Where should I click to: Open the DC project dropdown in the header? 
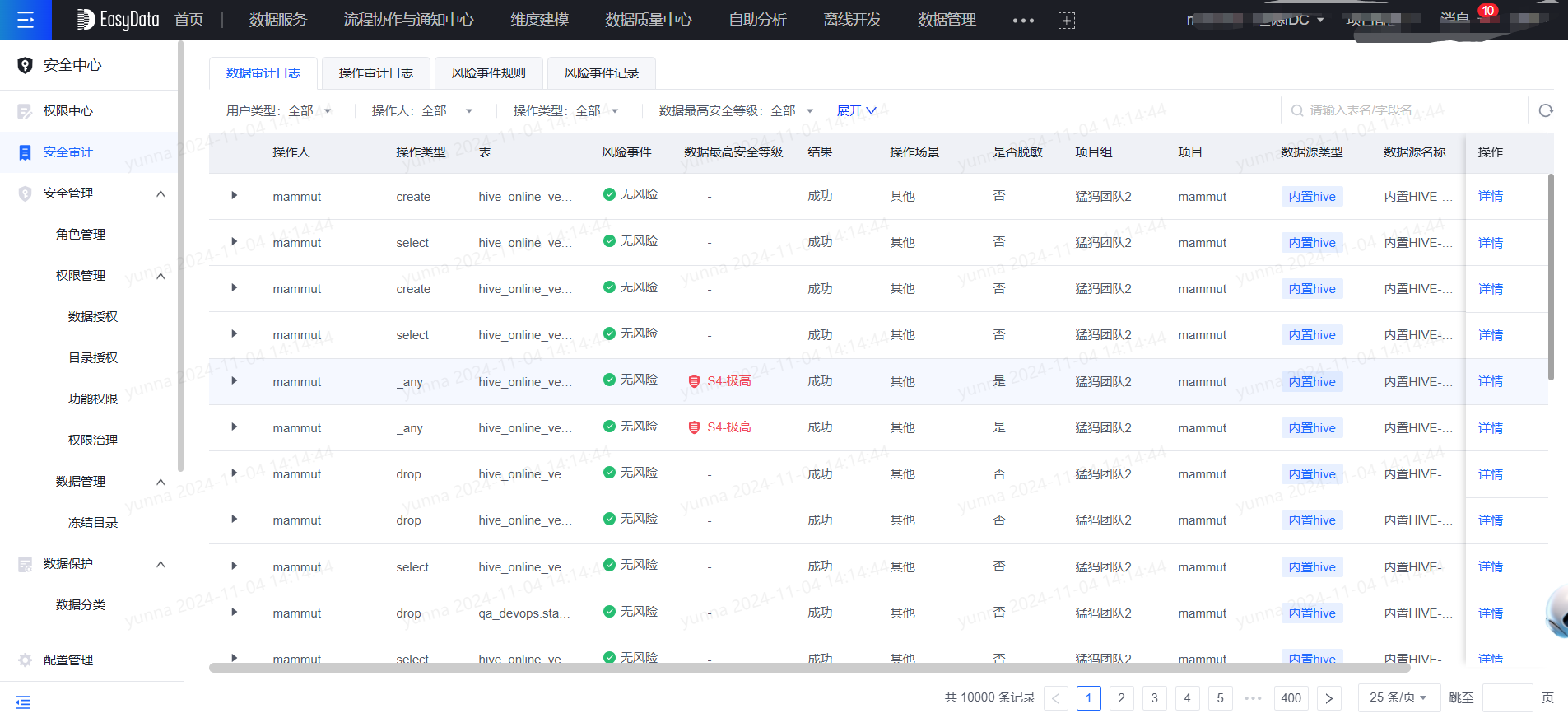(1290, 20)
